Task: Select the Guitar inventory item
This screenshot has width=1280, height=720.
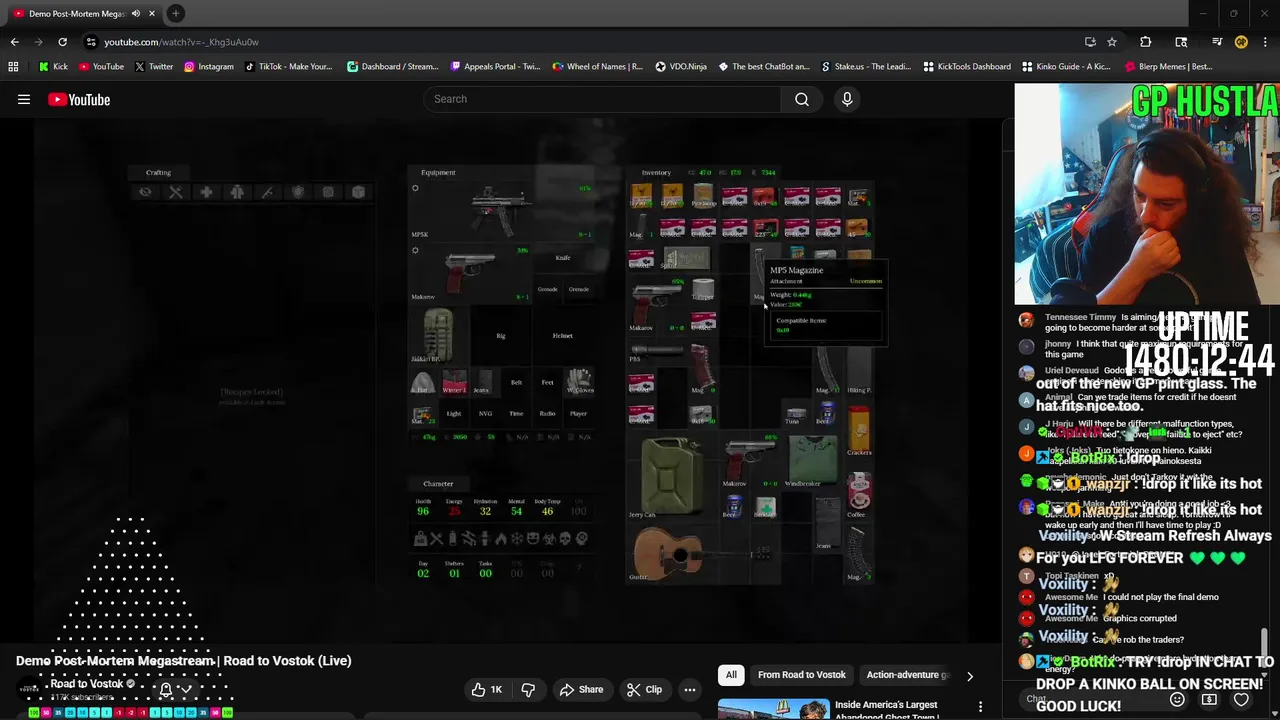Action: 703,553
